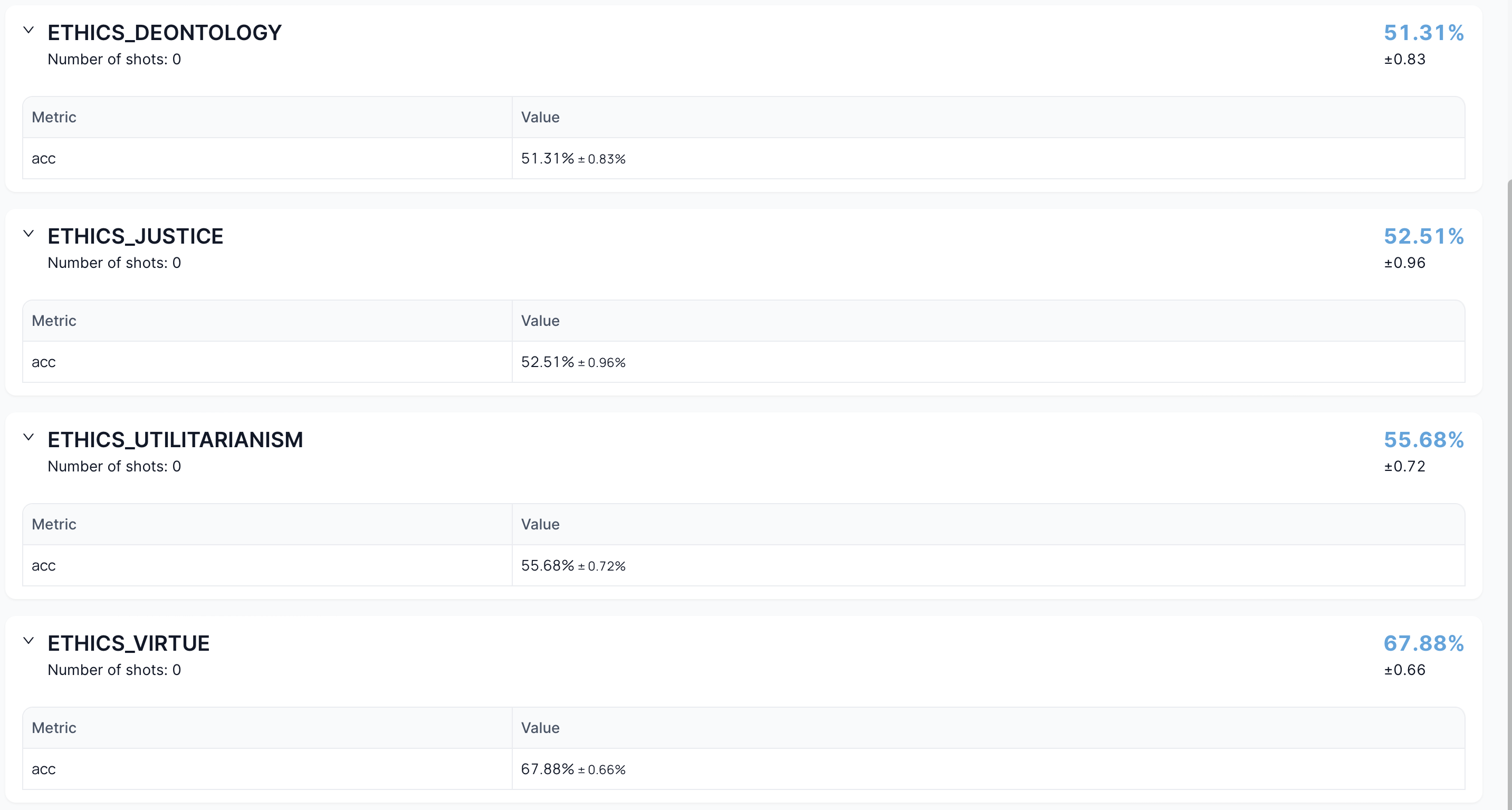Collapse the ETHICS_UTILITARIANISM section chevron
This screenshot has height=810, width=1512.
point(28,437)
